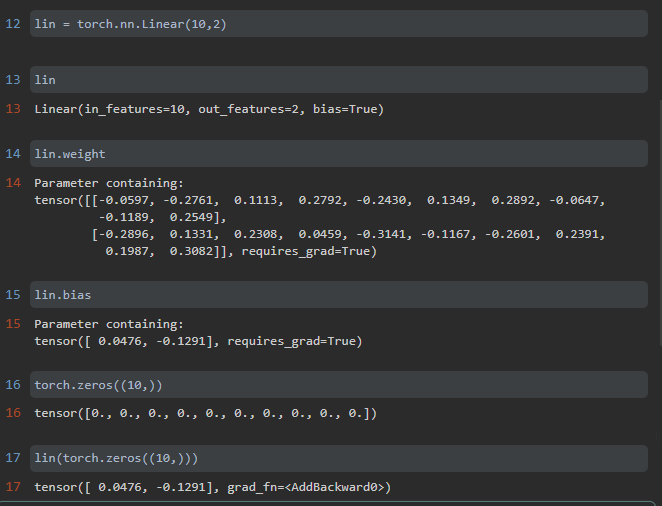This screenshot has width=662, height=506.
Task: Click the blue input number 17
Action: click(13, 458)
